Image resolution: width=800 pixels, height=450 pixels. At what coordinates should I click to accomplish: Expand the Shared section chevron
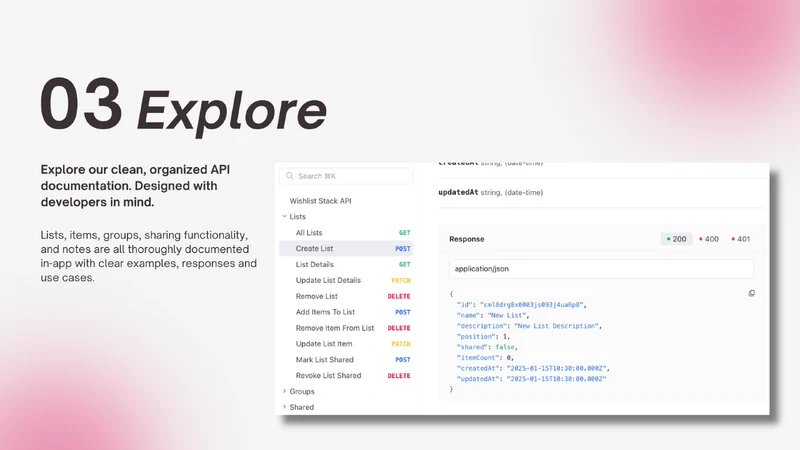[x=284, y=407]
